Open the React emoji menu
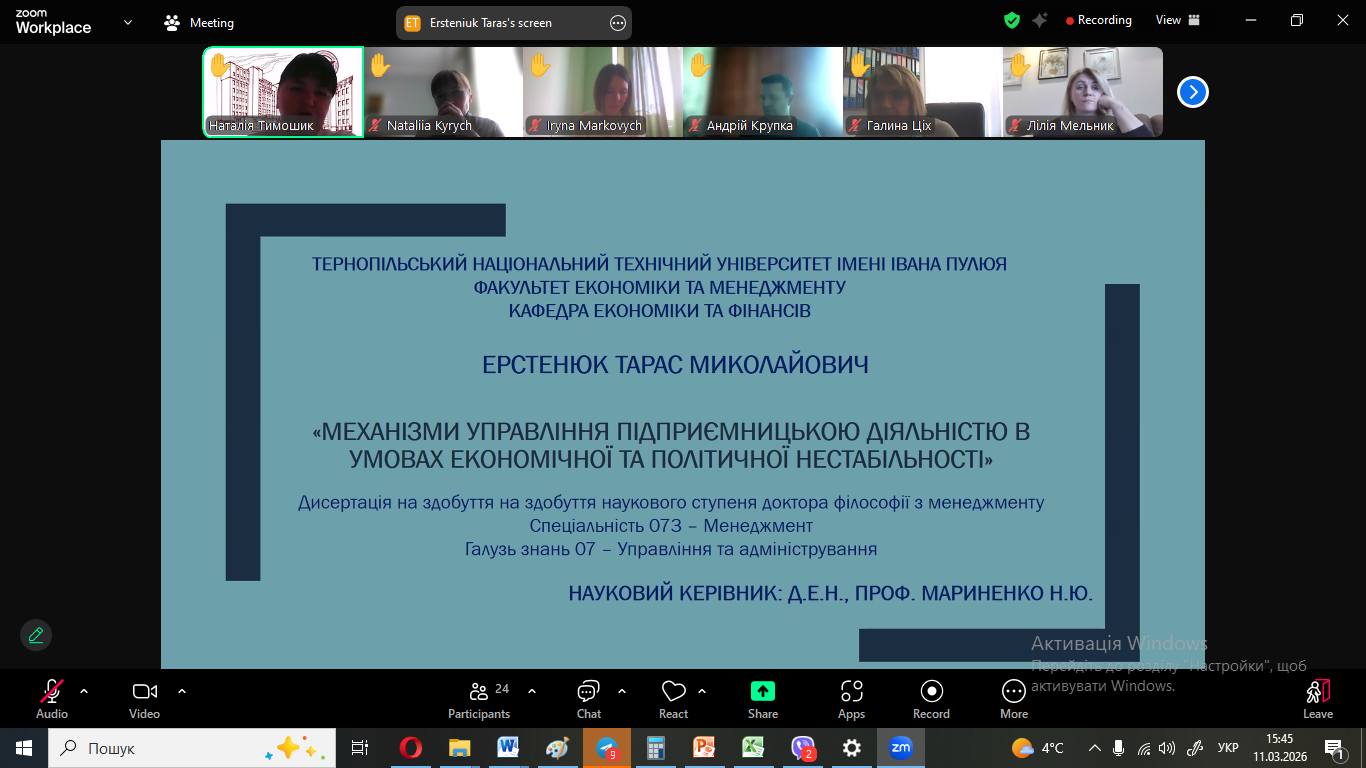 pos(673,699)
